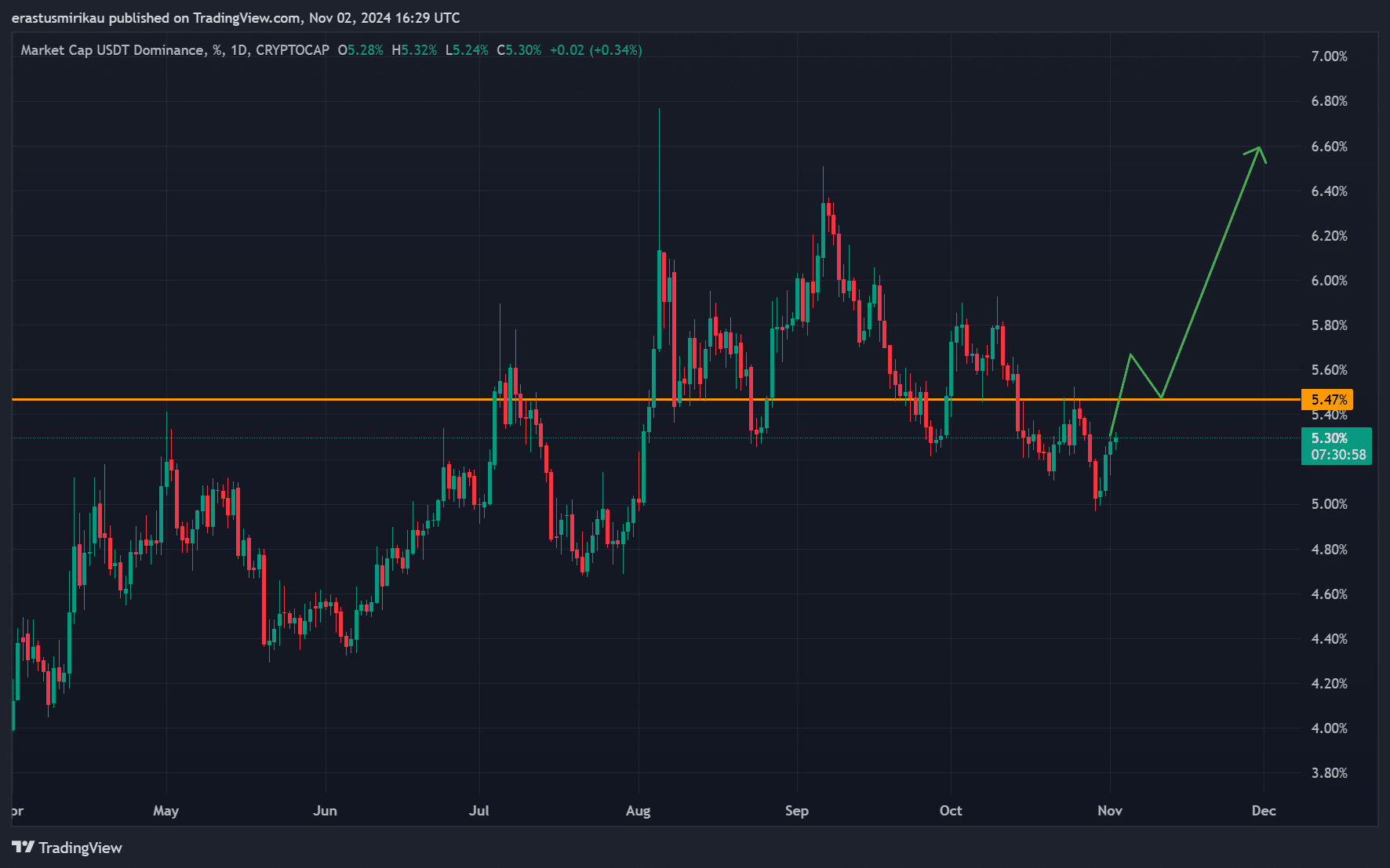1390x868 pixels.
Task: Click the 5.00% price axis label
Action: point(1329,504)
